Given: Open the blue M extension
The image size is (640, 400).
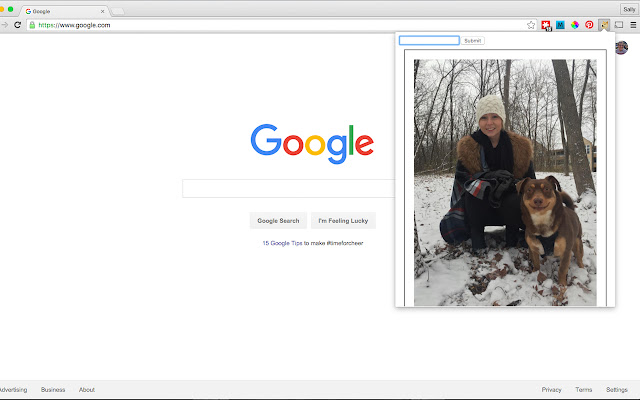Looking at the screenshot, I should coord(560,25).
